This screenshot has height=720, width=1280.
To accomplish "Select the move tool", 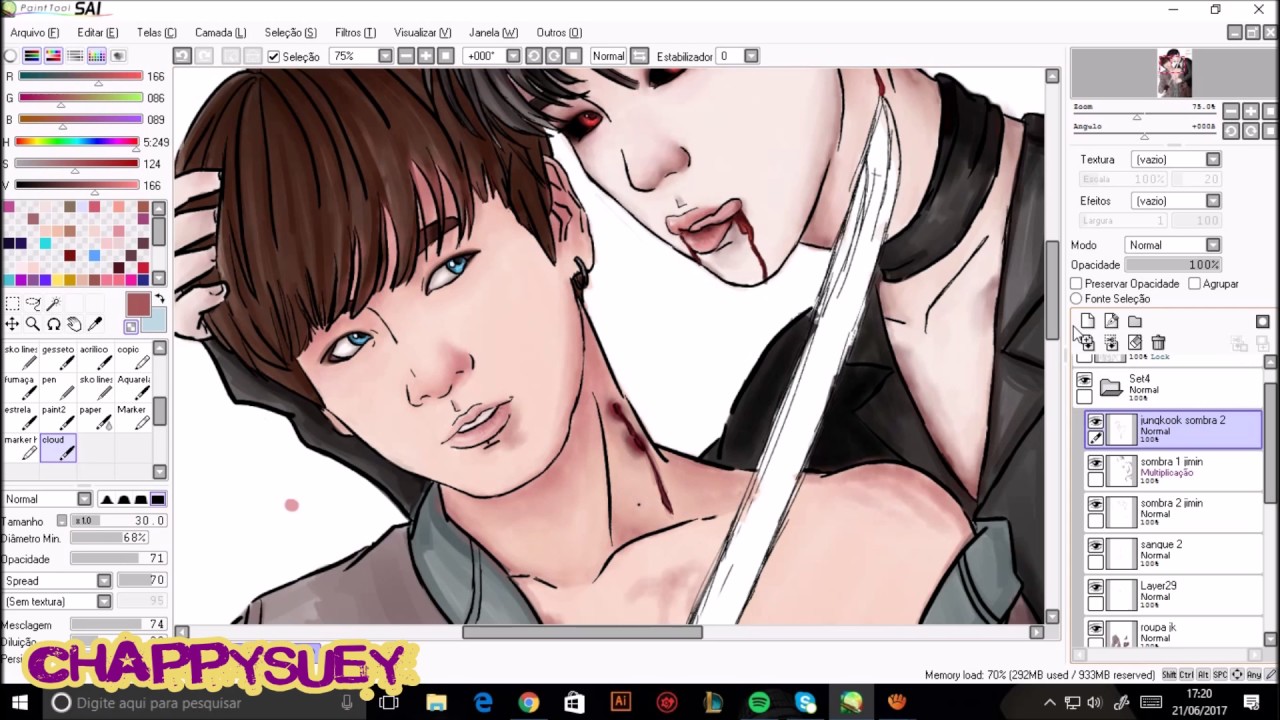I will pos(12,324).
